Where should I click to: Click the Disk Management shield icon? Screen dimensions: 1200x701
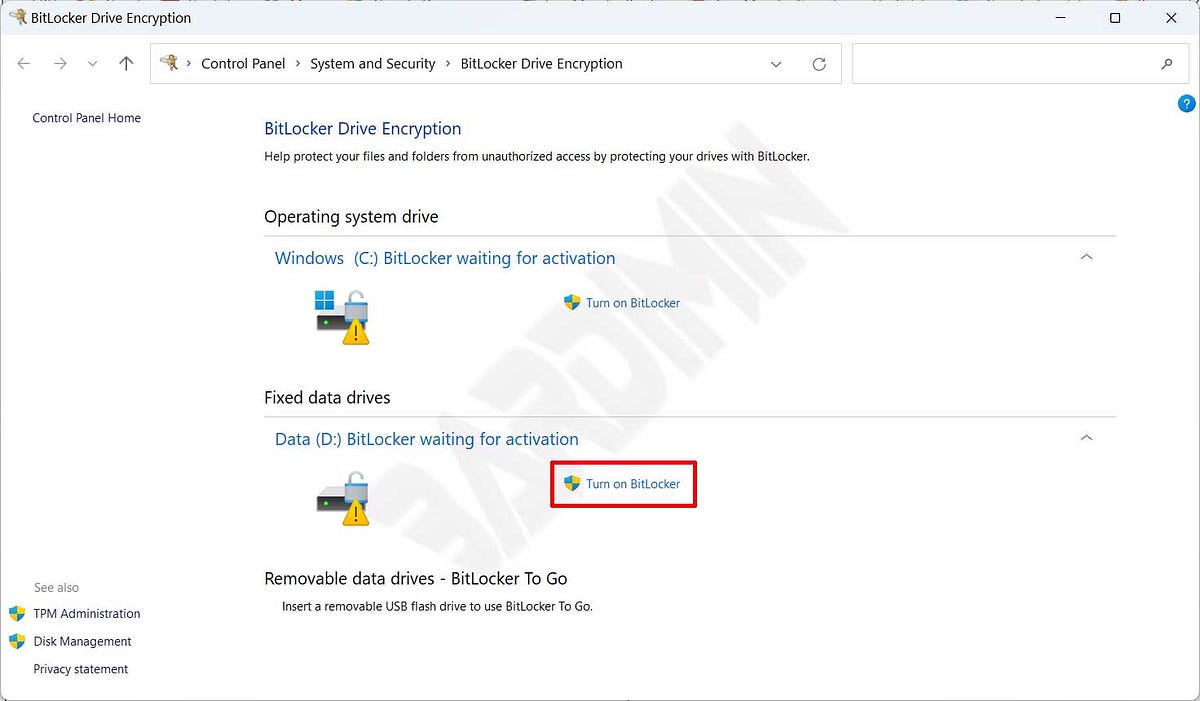(18, 641)
